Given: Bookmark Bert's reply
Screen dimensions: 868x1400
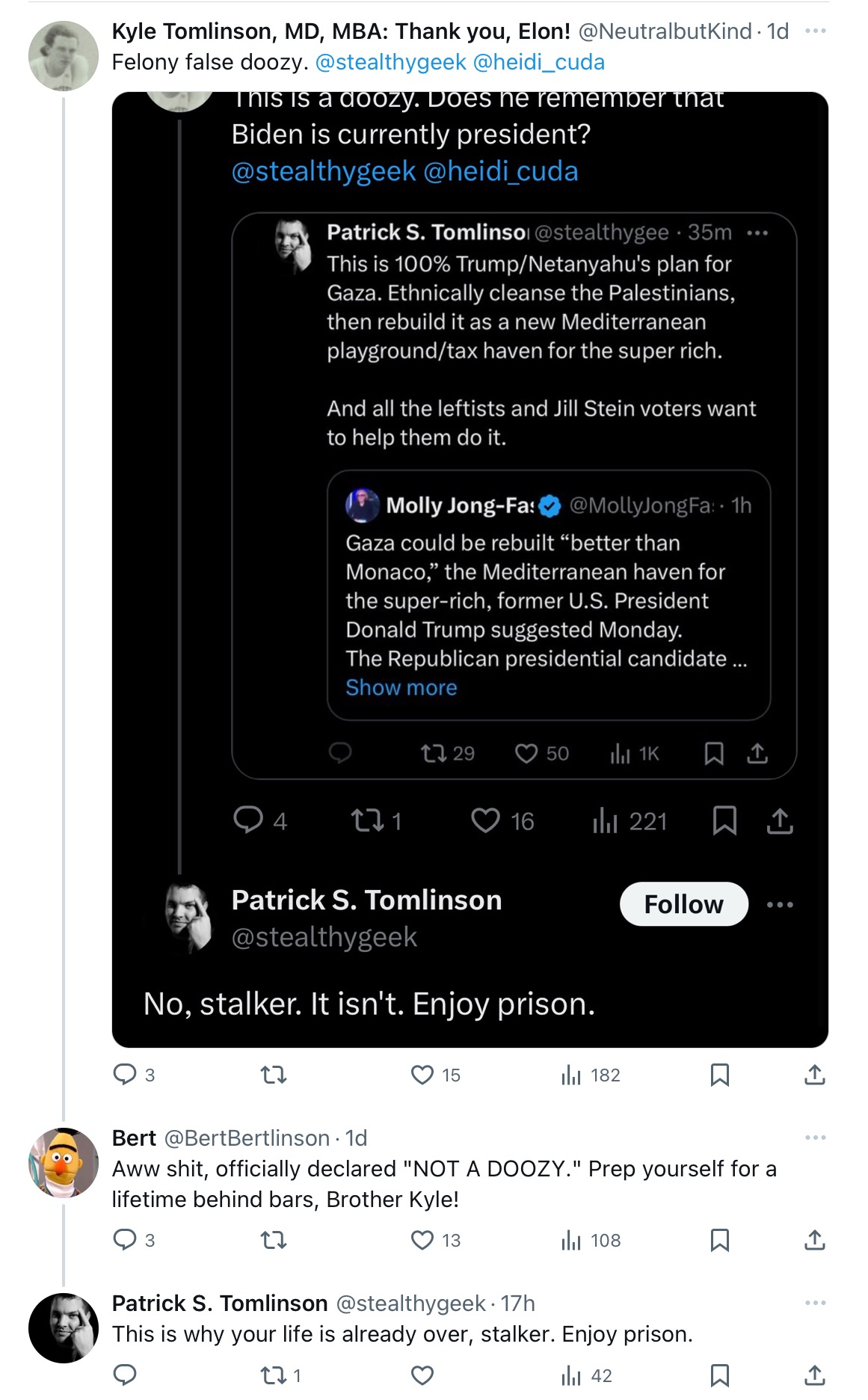Looking at the screenshot, I should pyautogui.click(x=719, y=1240).
